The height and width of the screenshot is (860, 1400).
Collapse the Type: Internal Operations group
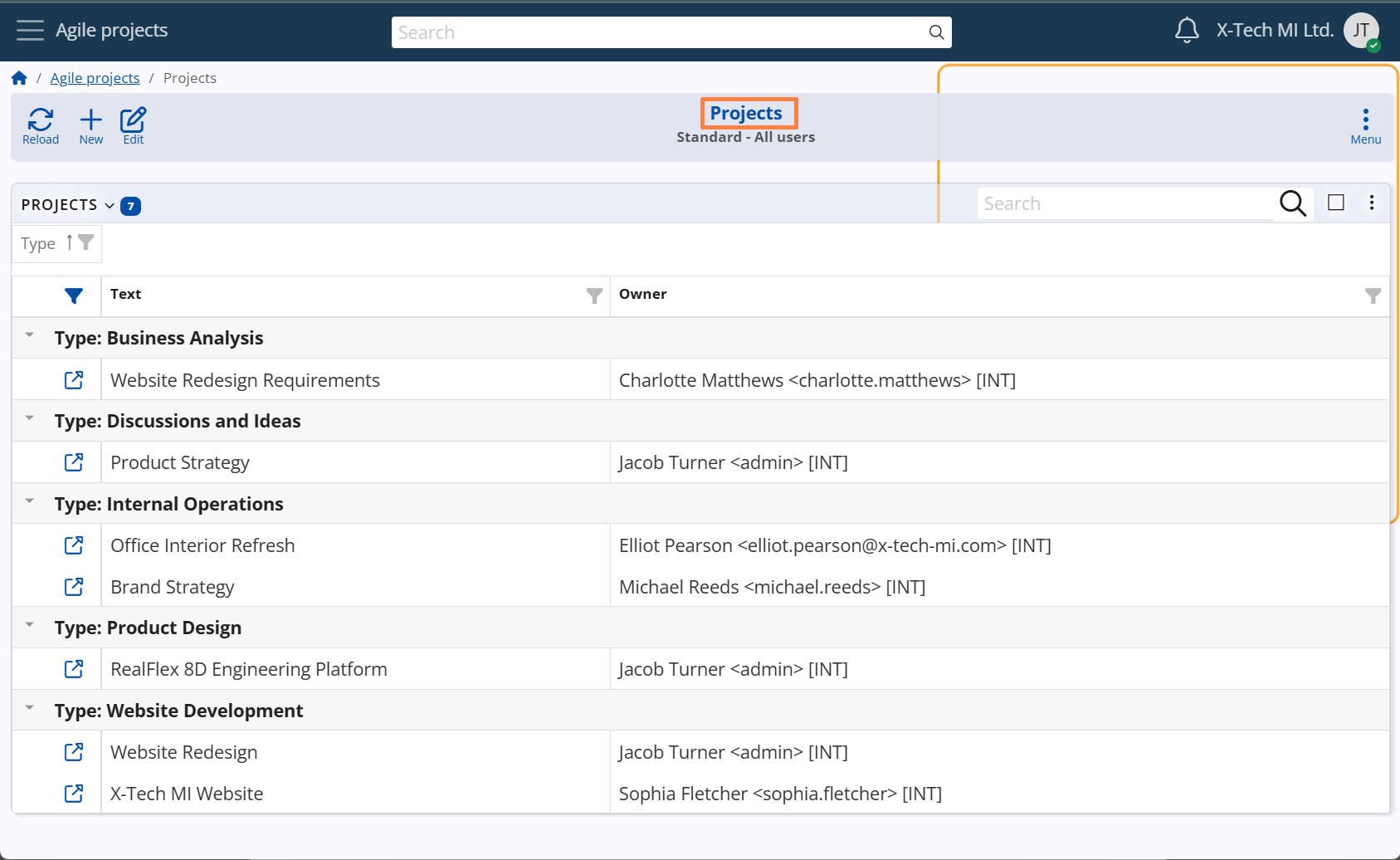[30, 502]
